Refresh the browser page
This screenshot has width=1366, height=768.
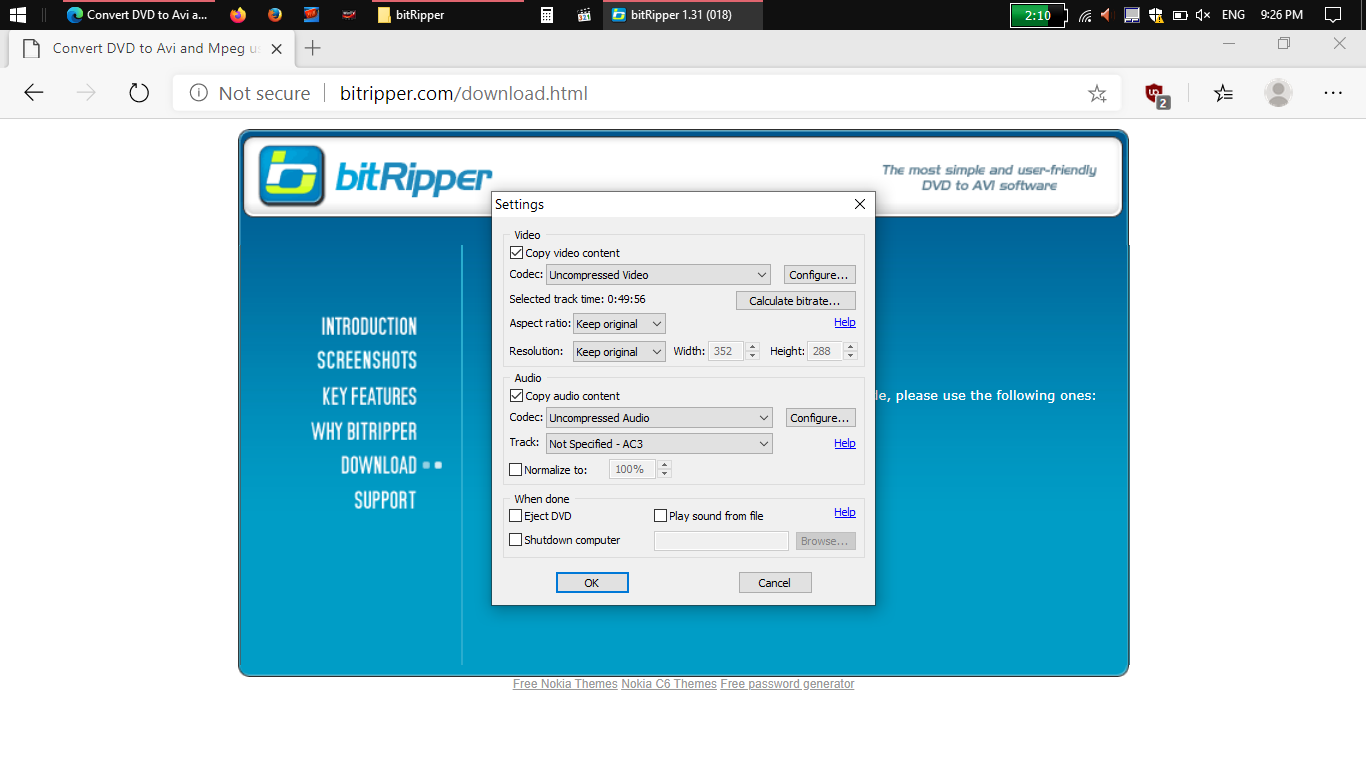[139, 93]
